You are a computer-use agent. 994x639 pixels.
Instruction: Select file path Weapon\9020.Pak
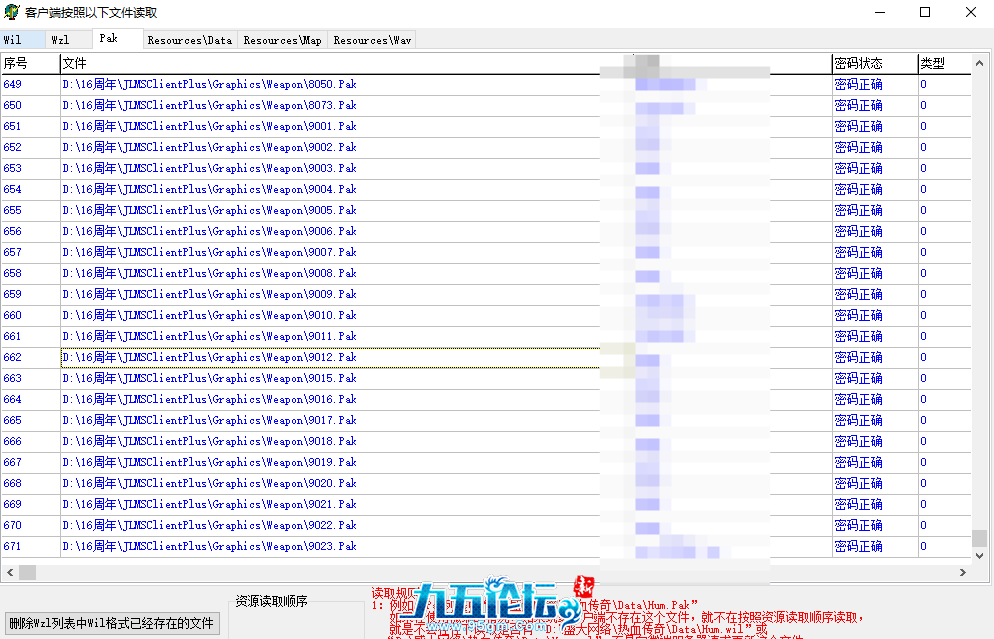pyautogui.click(x=209, y=483)
